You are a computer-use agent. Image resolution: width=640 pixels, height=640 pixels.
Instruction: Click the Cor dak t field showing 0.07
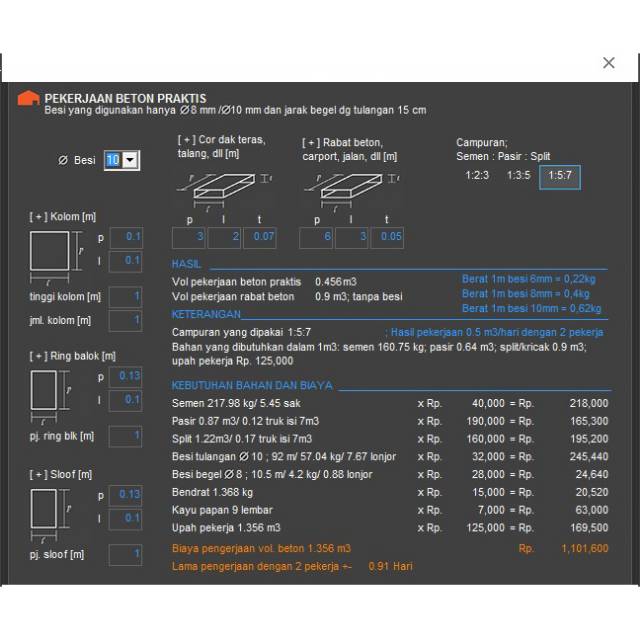click(260, 238)
